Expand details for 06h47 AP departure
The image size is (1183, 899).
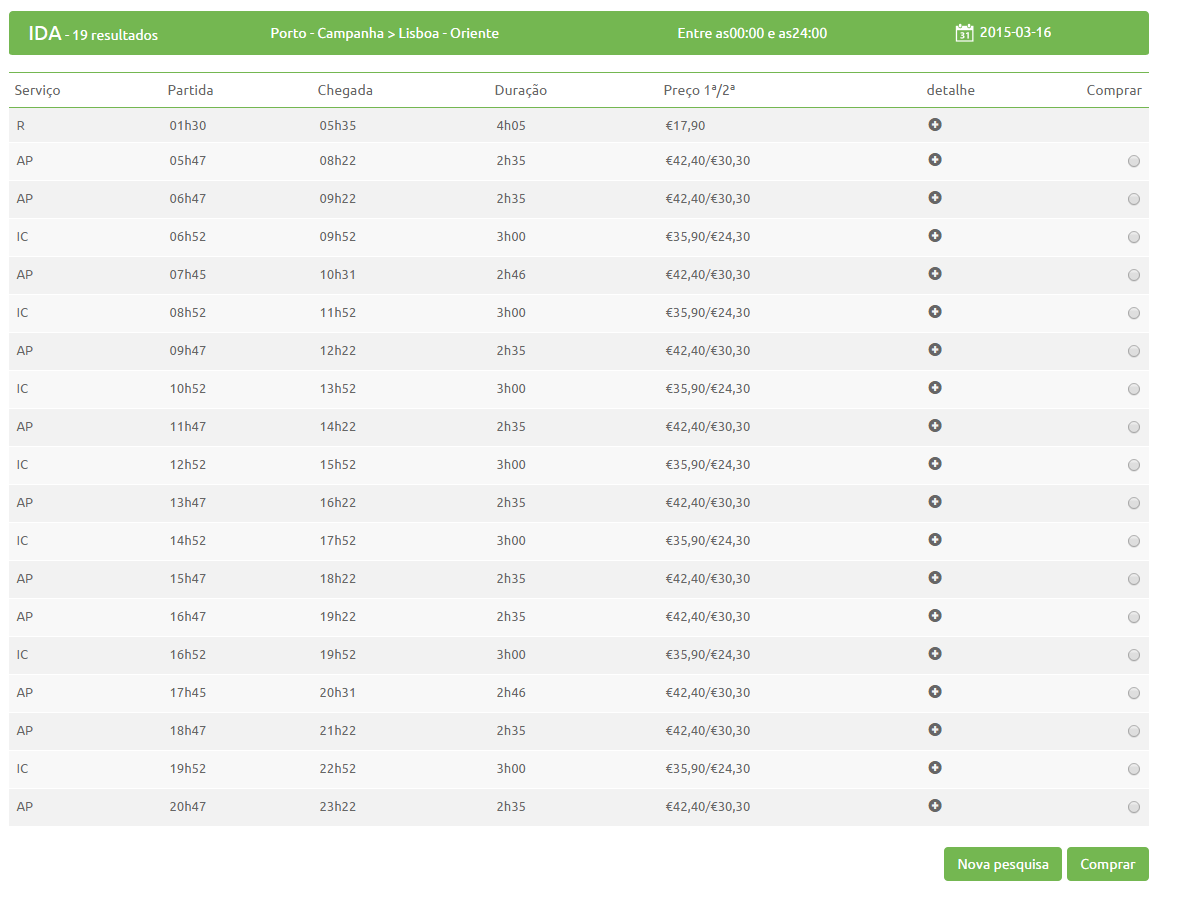point(935,198)
